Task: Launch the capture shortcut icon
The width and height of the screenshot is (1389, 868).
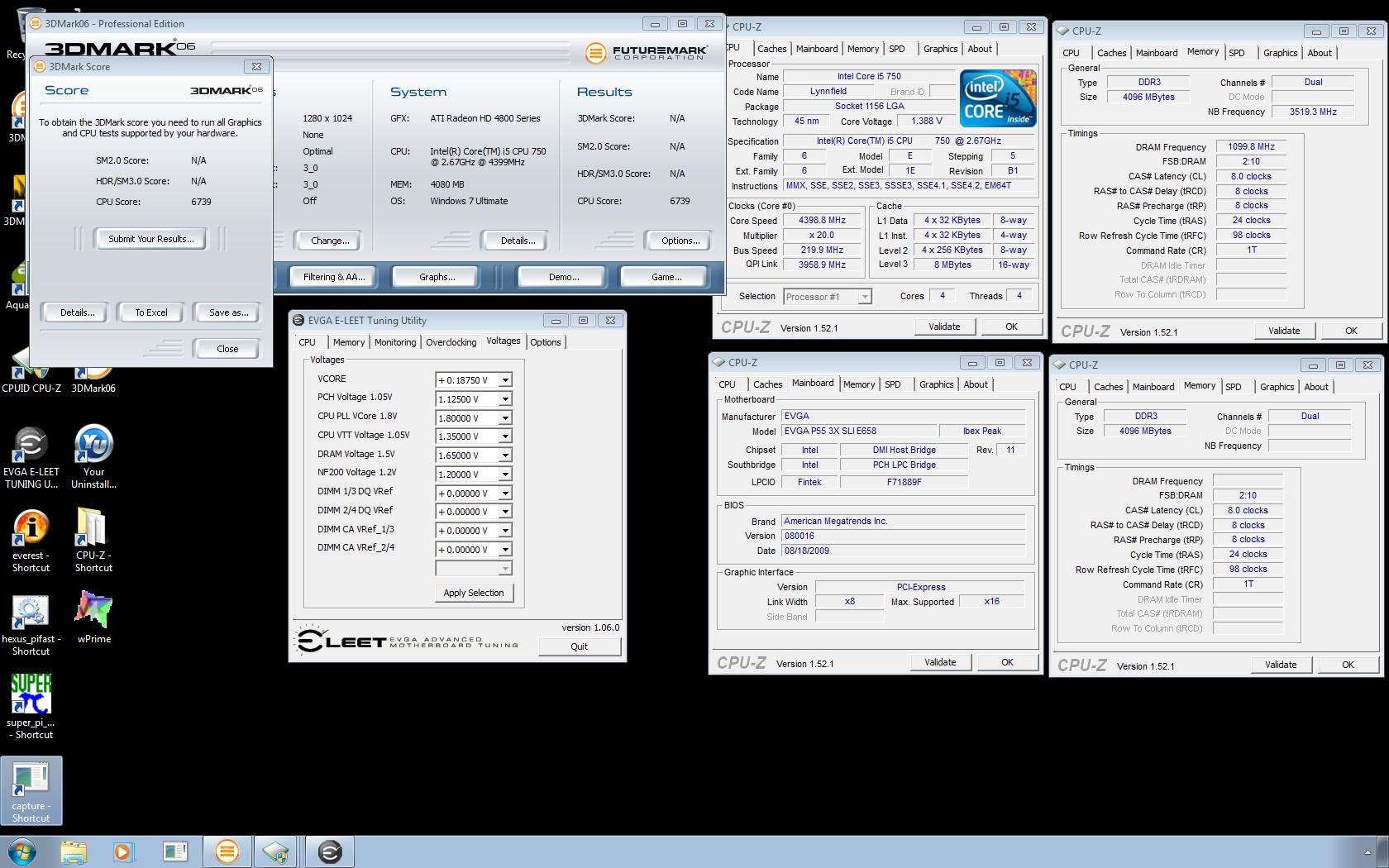Action: point(31,791)
